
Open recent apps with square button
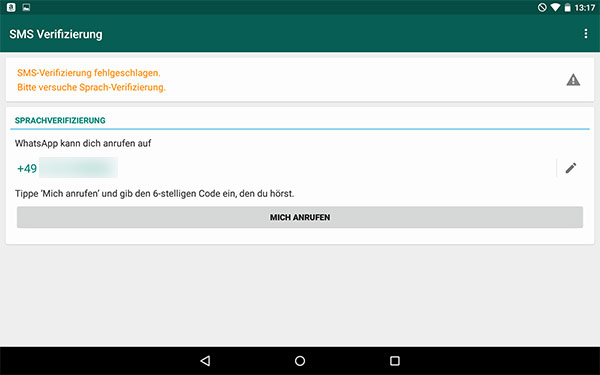pyautogui.click(x=395, y=360)
